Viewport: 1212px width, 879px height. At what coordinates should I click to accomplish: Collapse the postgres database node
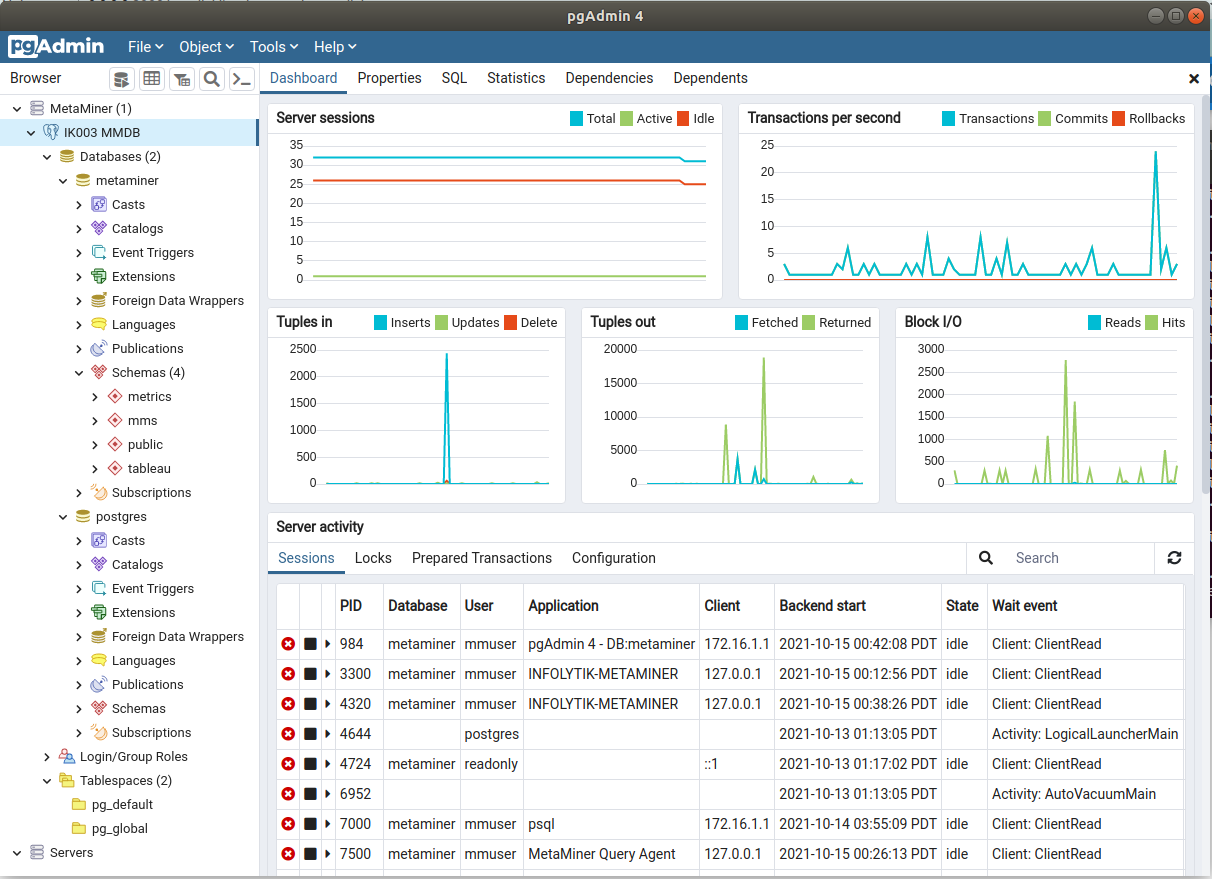tap(63, 517)
